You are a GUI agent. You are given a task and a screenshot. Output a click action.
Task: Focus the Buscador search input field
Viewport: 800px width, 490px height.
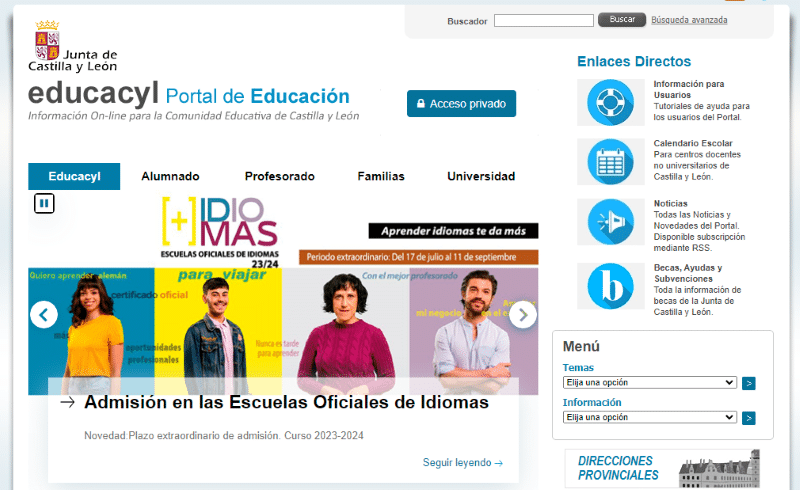click(x=544, y=20)
